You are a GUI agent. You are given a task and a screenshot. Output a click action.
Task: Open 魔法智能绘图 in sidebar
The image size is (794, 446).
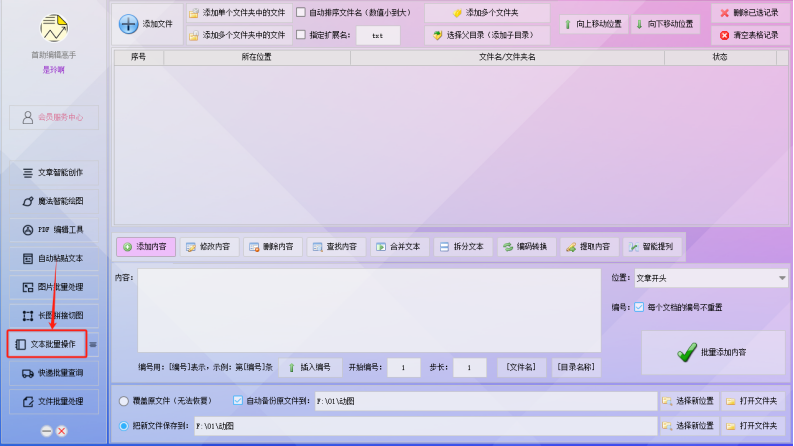(54, 201)
